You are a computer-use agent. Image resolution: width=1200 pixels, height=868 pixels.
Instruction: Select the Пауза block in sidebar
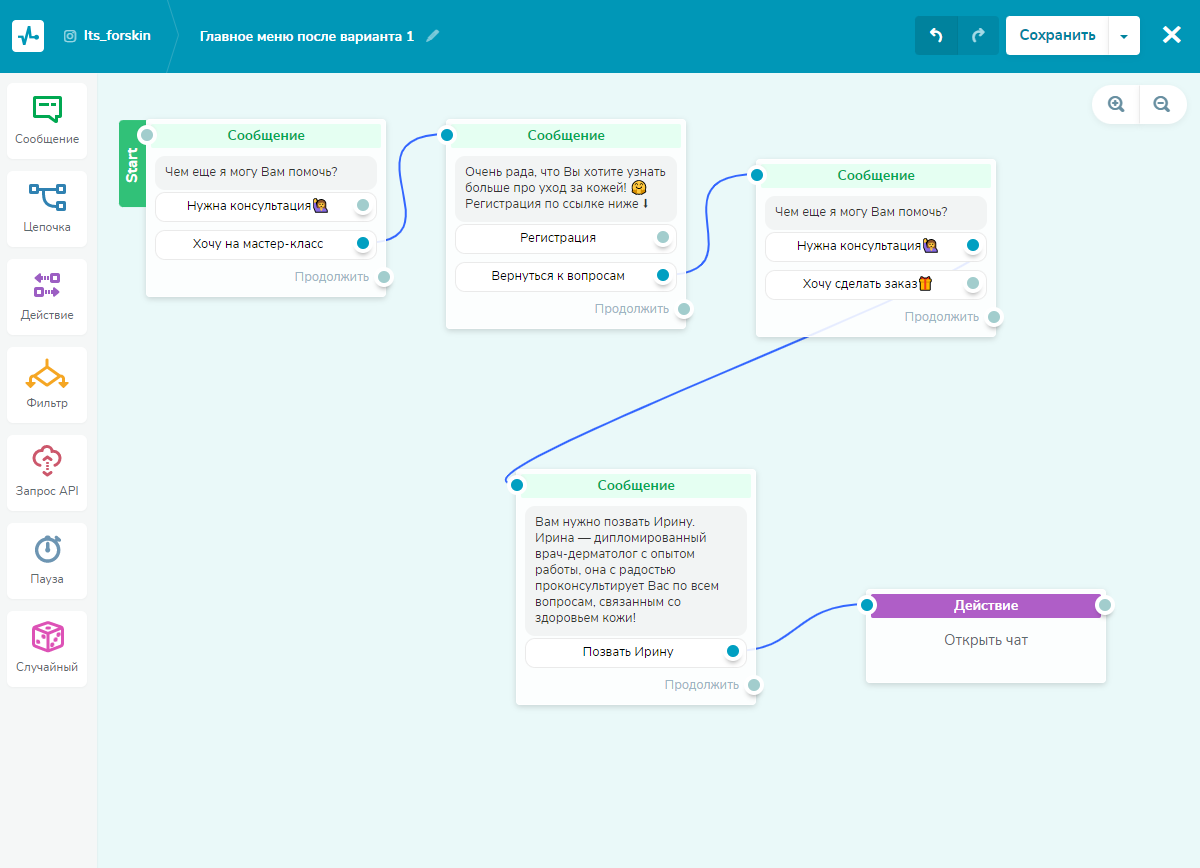[47, 561]
